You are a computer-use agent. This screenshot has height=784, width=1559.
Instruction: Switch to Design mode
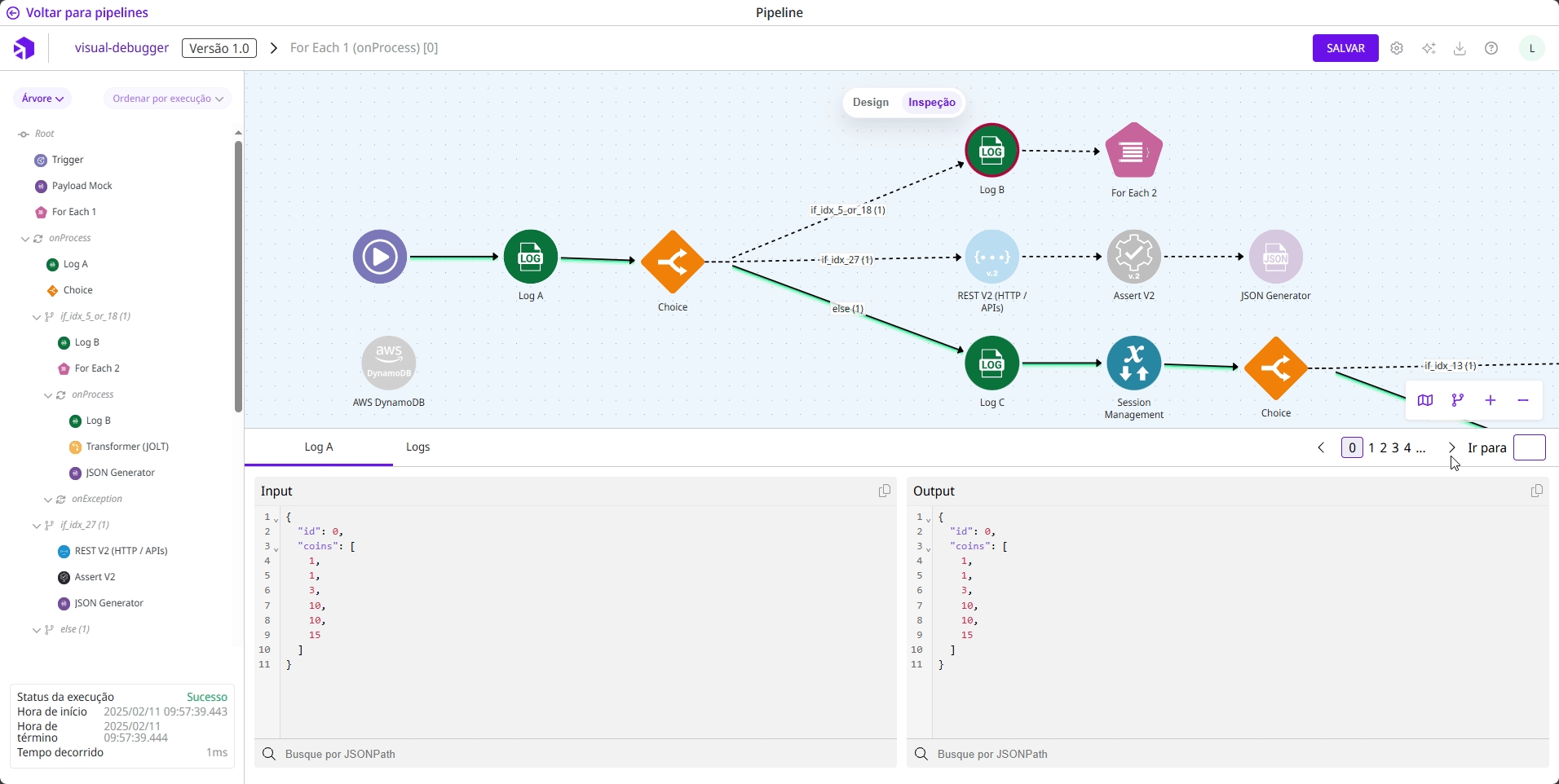point(870,103)
